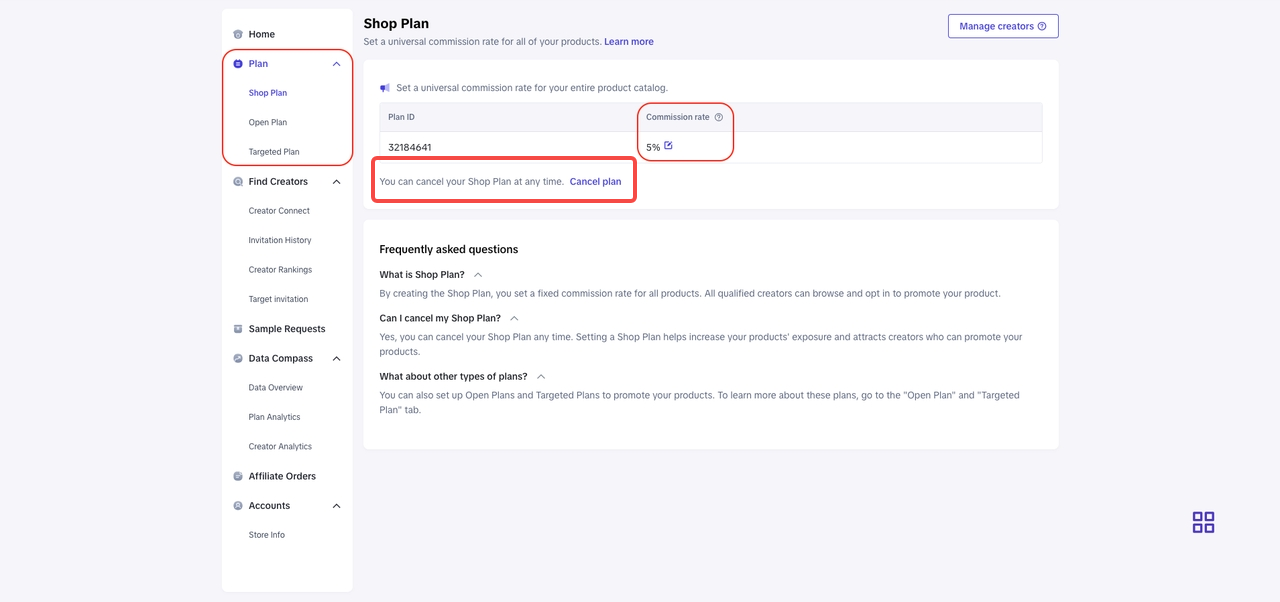Click the Home sidebar icon

238,34
